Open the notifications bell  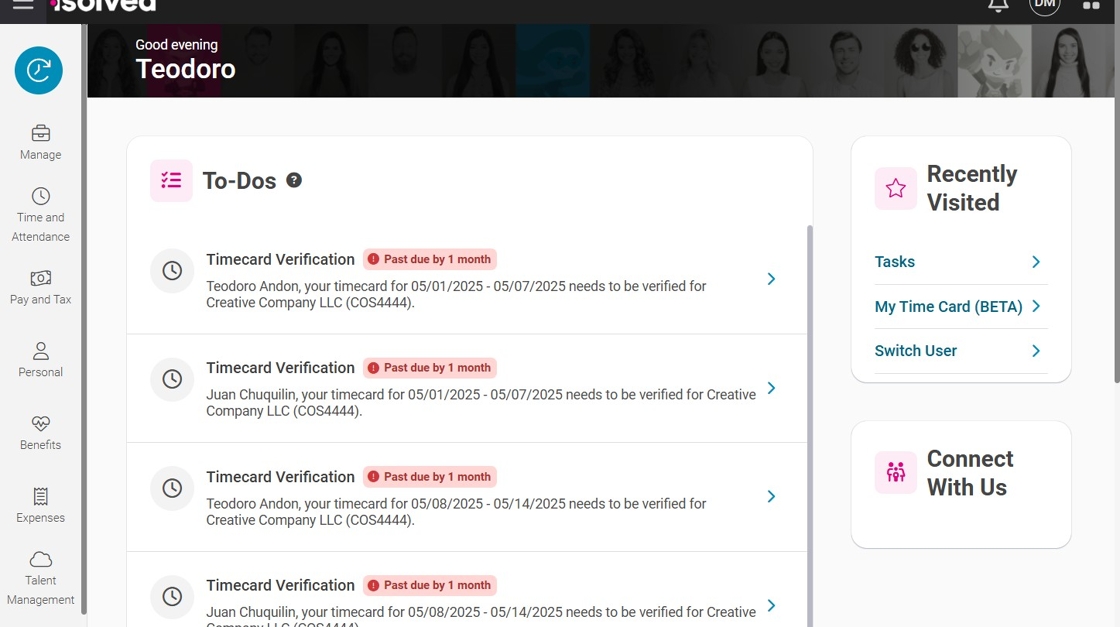pyautogui.click(x=998, y=5)
